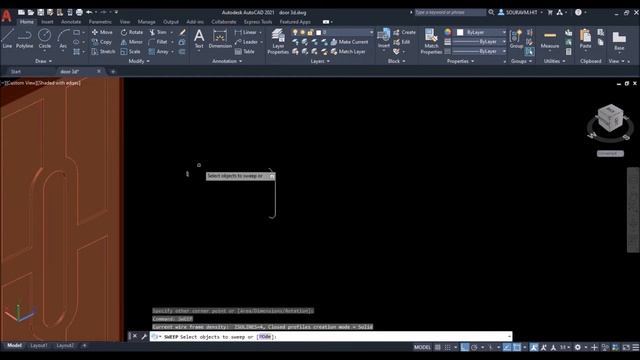Viewport: 640px width, 360px height.
Task: Click Match Layer button
Action: click(348, 51)
